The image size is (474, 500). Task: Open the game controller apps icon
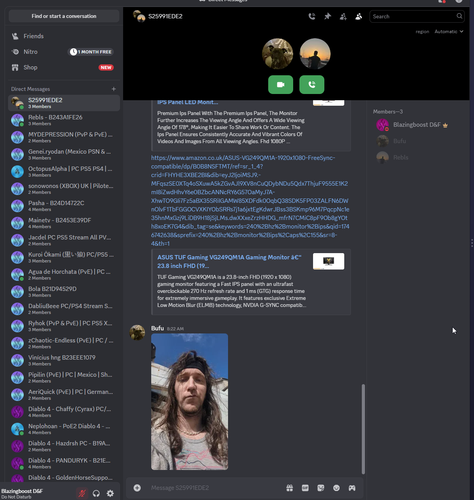(x=352, y=488)
